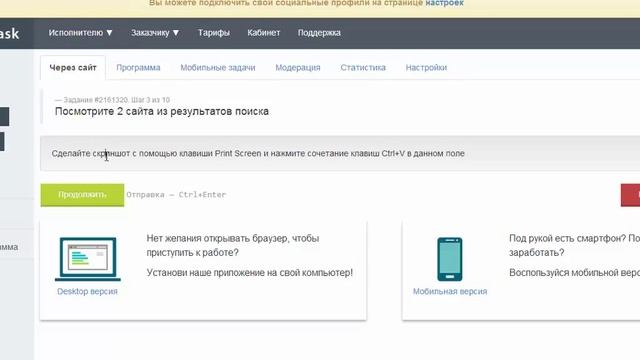Switch to the Модерация tab

coord(298,68)
